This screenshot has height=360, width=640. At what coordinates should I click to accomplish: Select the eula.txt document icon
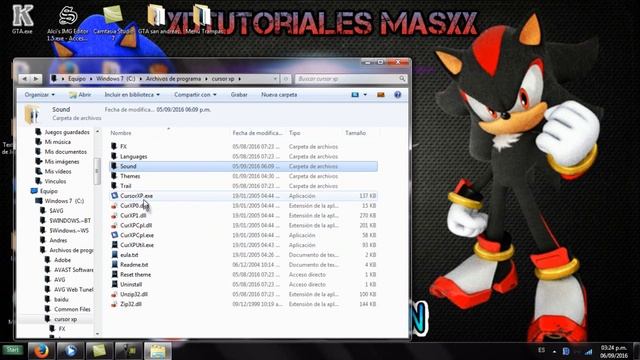(x=115, y=255)
